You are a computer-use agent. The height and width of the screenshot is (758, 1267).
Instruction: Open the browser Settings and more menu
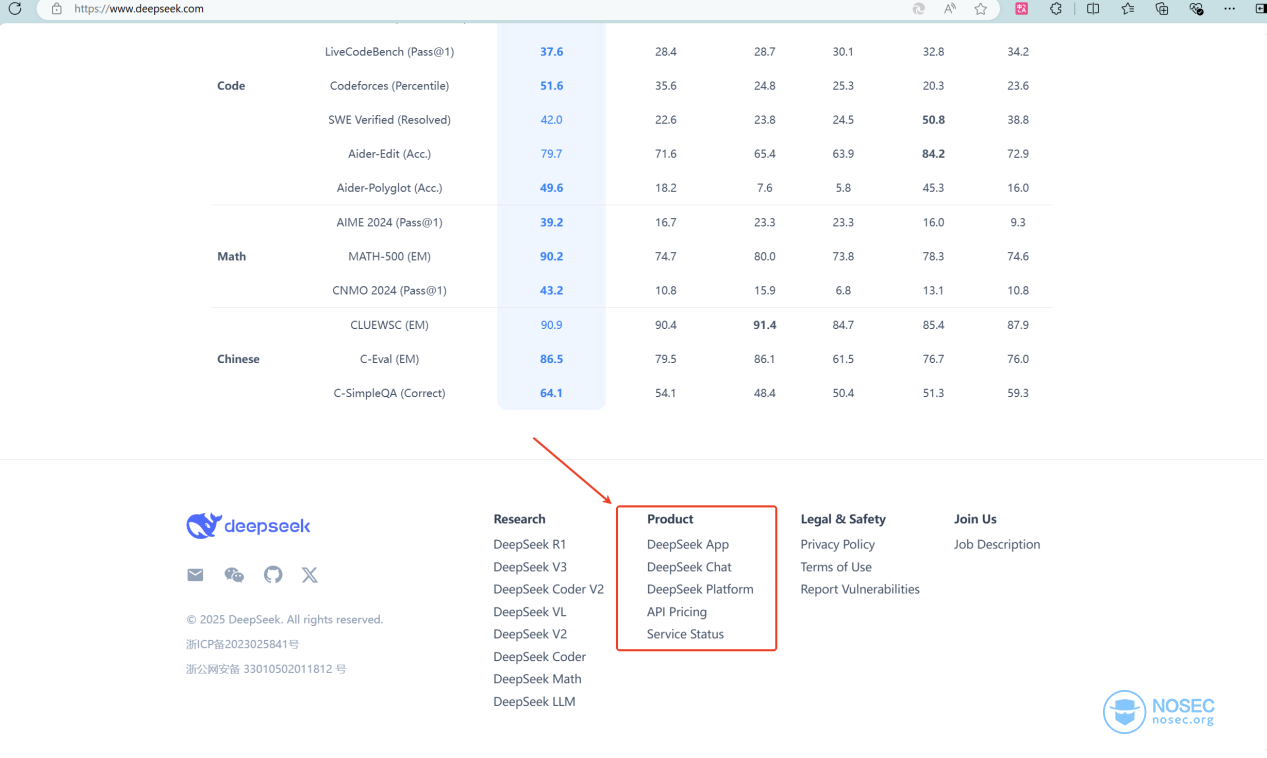point(1230,9)
